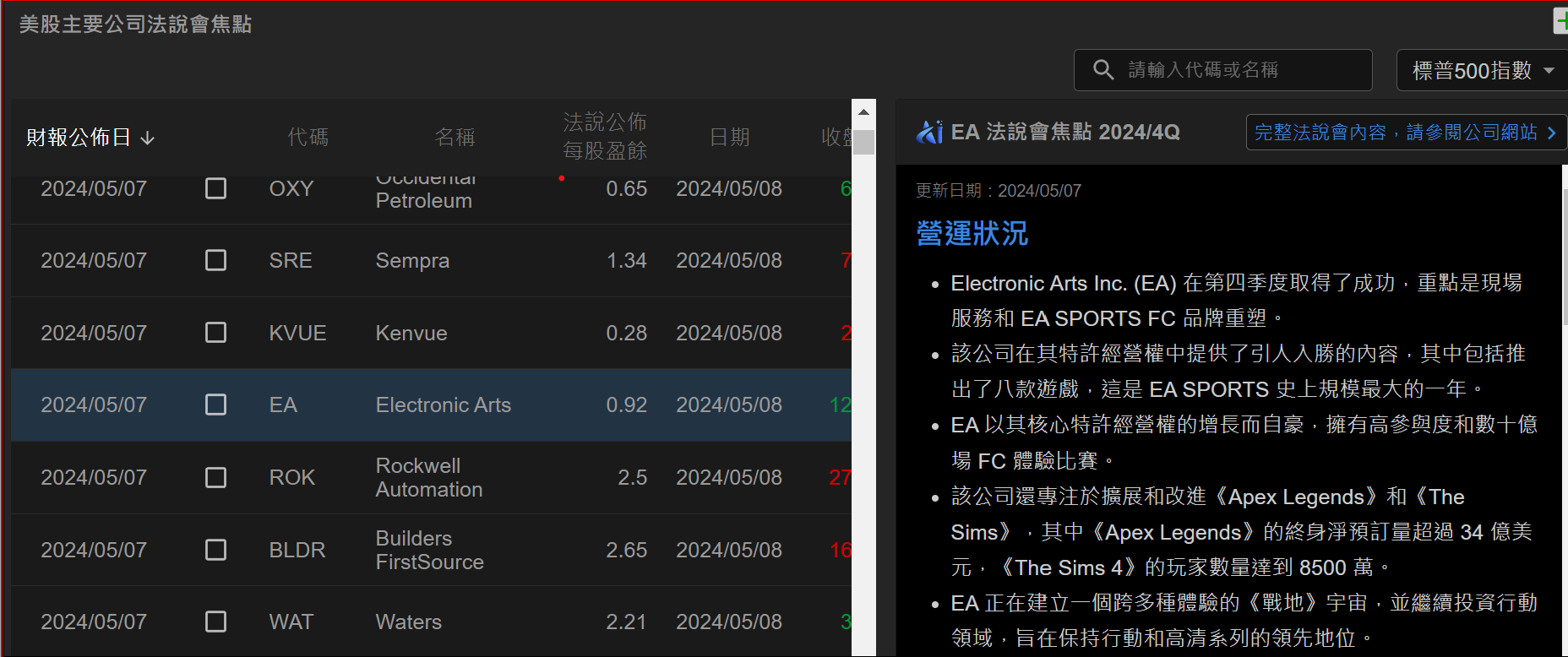Viewport: 1568px width, 657px height.
Task: Select the checkbox for Waters row
Action: pyautogui.click(x=215, y=622)
